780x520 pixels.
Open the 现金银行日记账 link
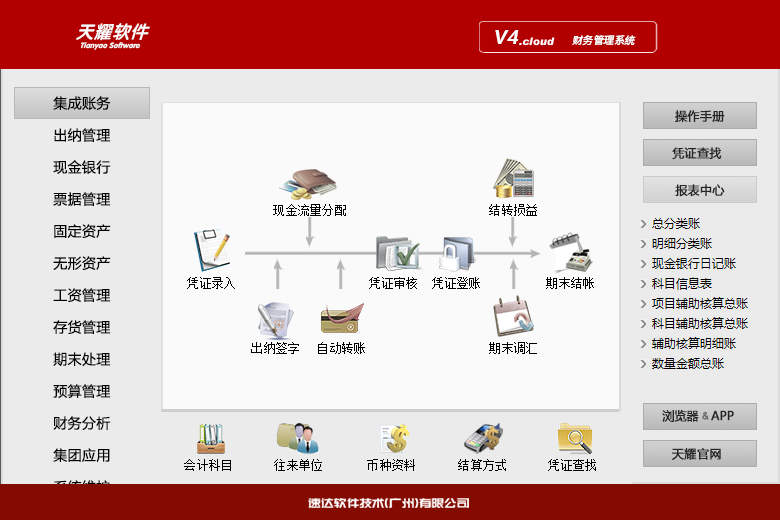click(693, 263)
